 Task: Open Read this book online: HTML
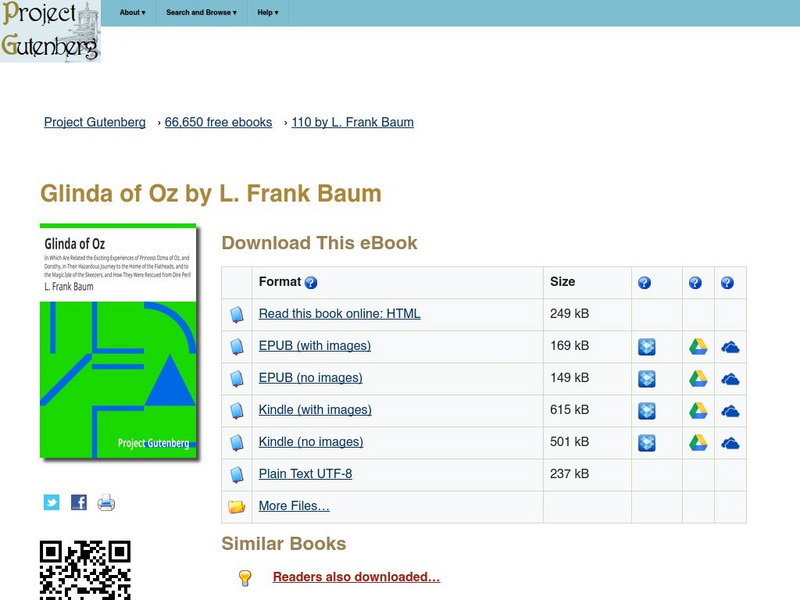339,314
